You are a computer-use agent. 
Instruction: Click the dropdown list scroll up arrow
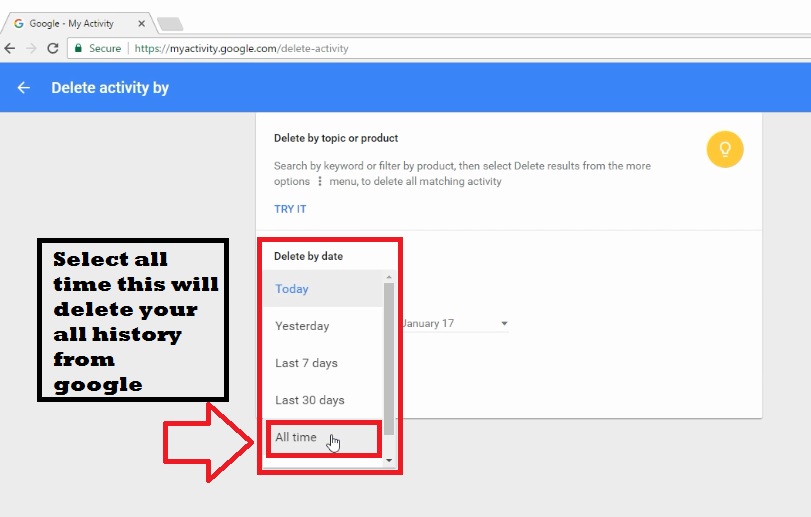(x=389, y=278)
